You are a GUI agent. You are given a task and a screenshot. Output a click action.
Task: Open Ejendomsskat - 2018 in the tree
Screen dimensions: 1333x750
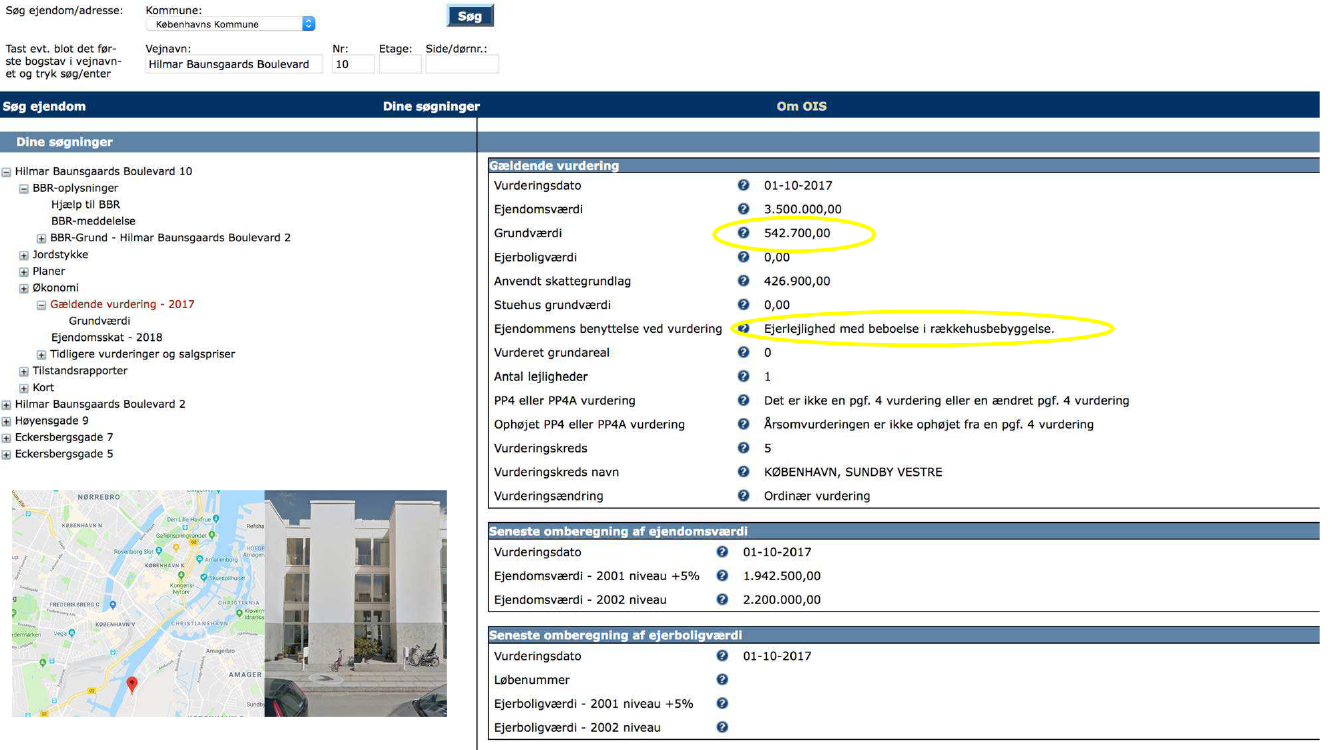[106, 338]
